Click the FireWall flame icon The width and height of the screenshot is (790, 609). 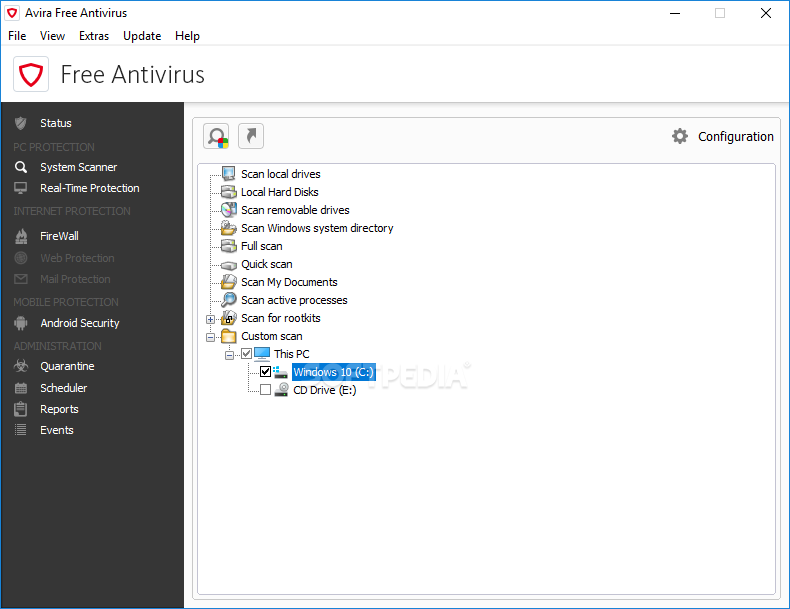pyautogui.click(x=21, y=236)
